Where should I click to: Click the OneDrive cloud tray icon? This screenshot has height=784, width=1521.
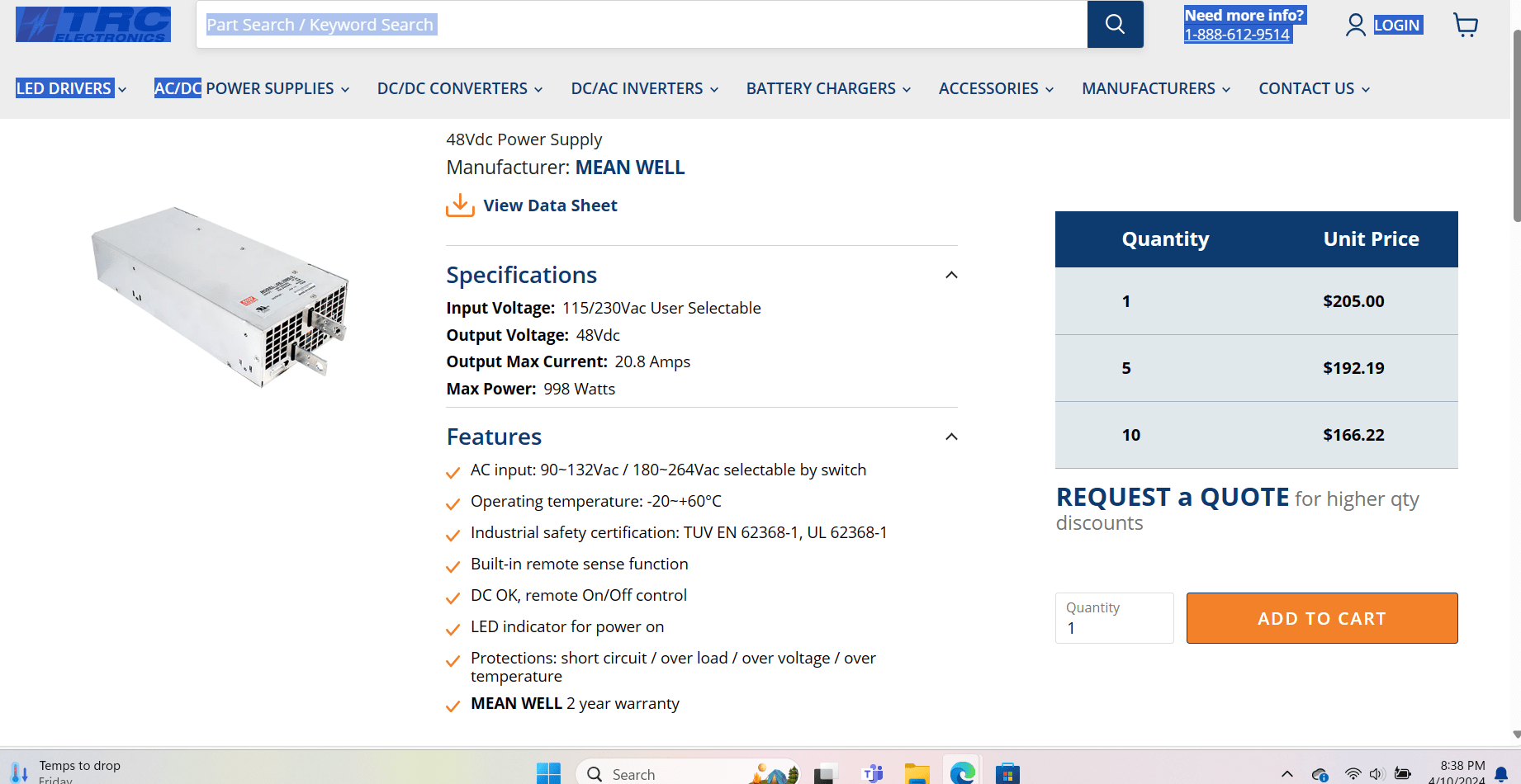pos(1320,774)
